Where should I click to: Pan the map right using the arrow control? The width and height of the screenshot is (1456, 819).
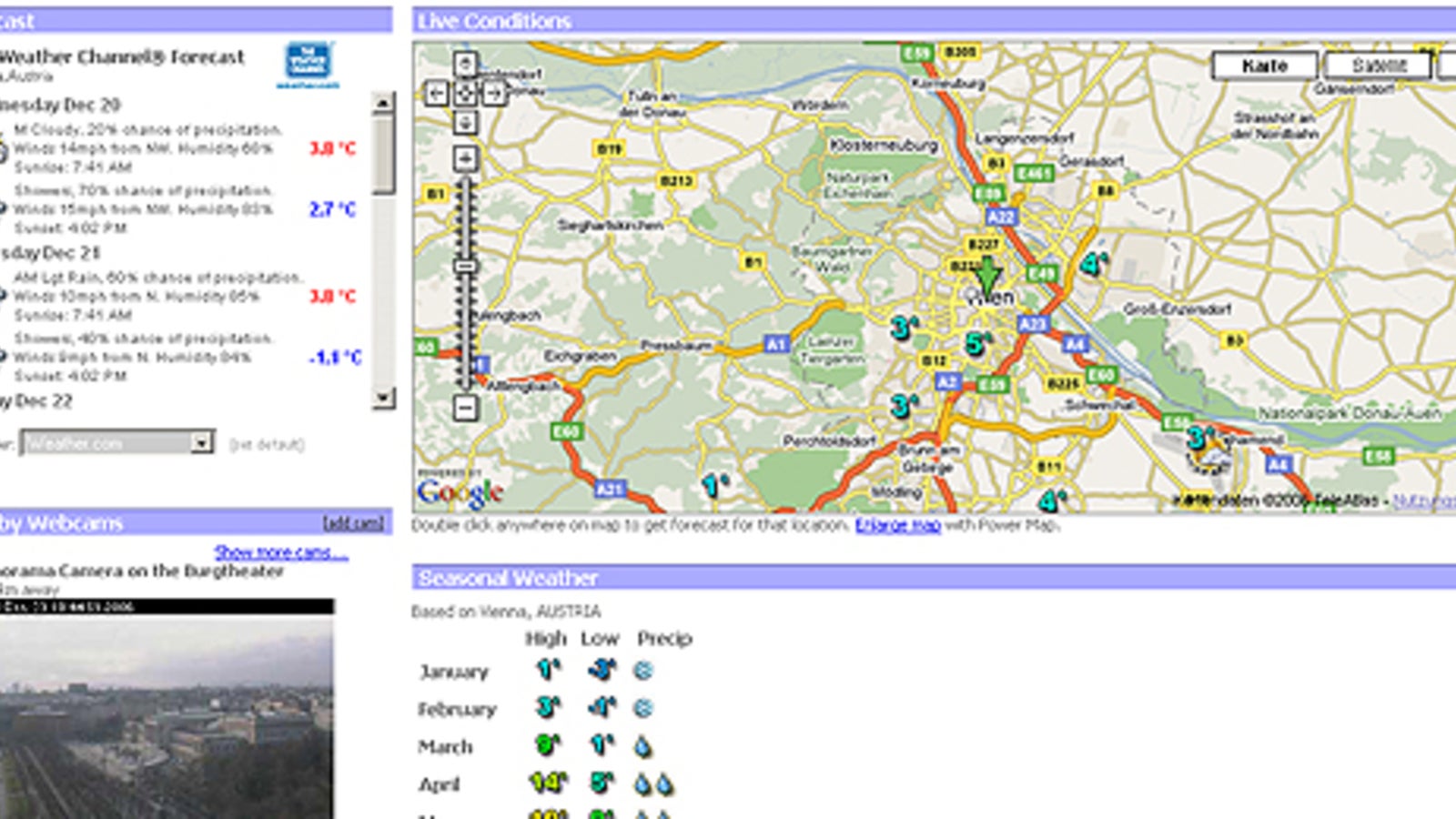point(492,94)
